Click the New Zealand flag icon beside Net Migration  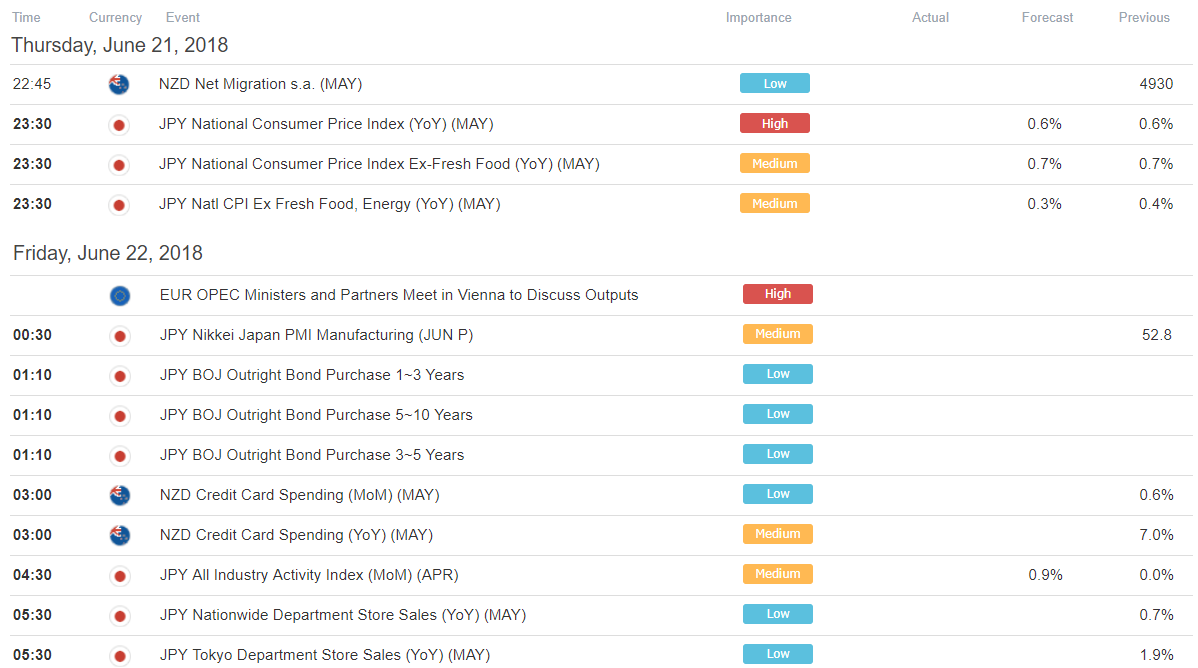tap(118, 84)
